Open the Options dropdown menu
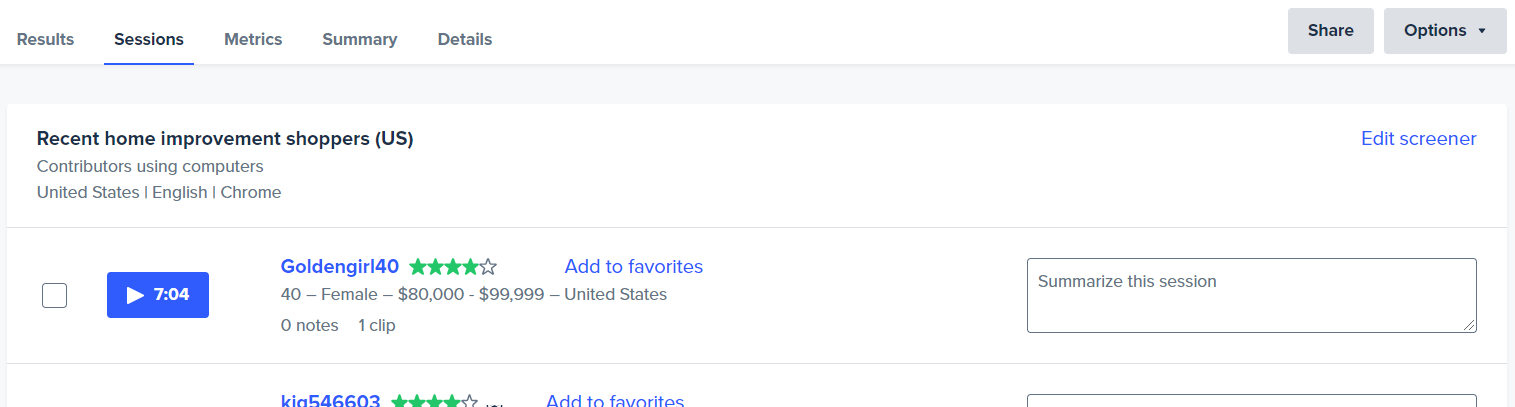 coord(1445,31)
